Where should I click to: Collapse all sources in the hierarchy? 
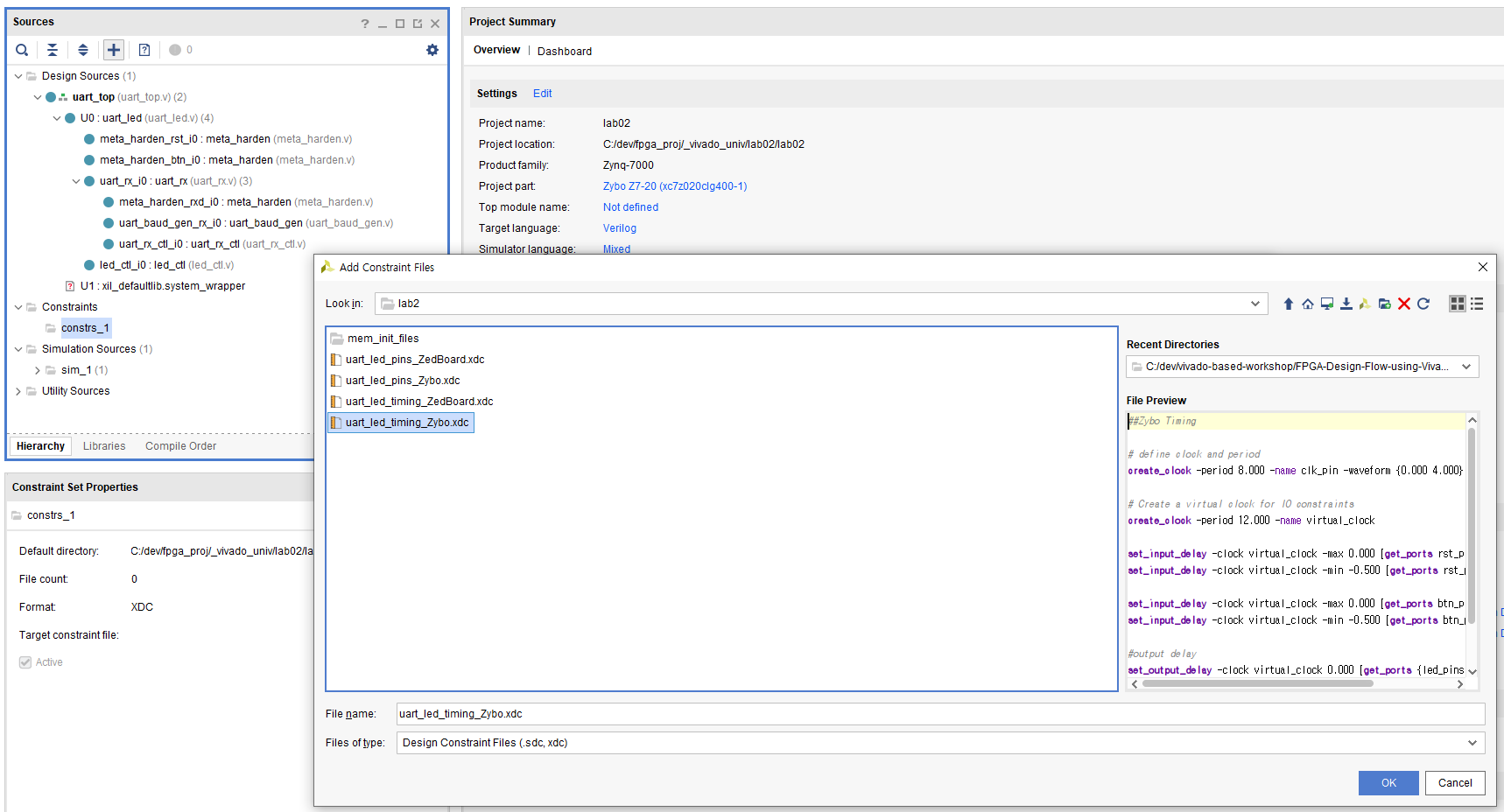click(53, 50)
